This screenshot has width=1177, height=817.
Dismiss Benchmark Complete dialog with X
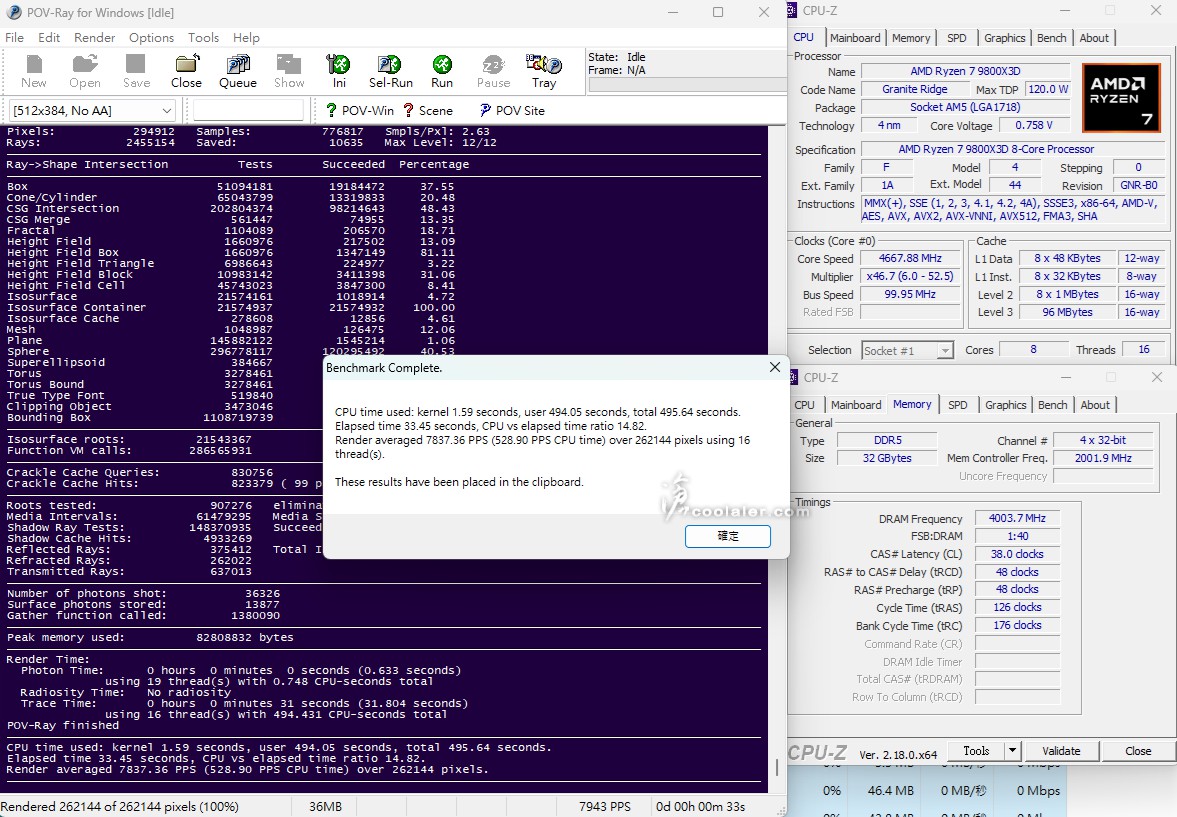click(774, 368)
